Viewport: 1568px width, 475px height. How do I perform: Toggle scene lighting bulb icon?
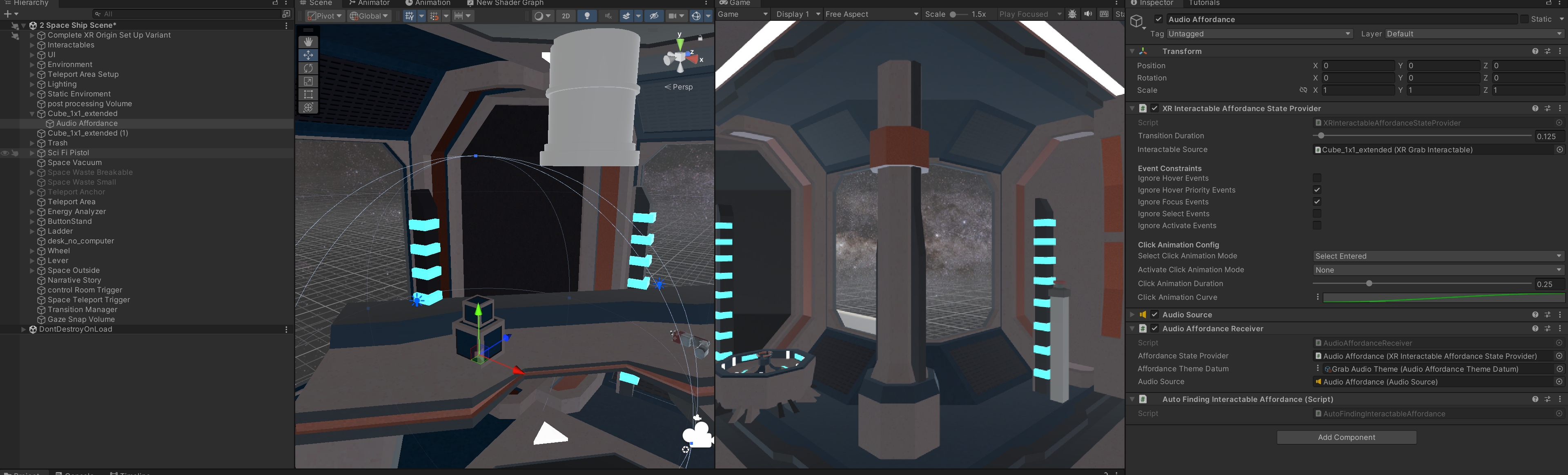click(588, 16)
